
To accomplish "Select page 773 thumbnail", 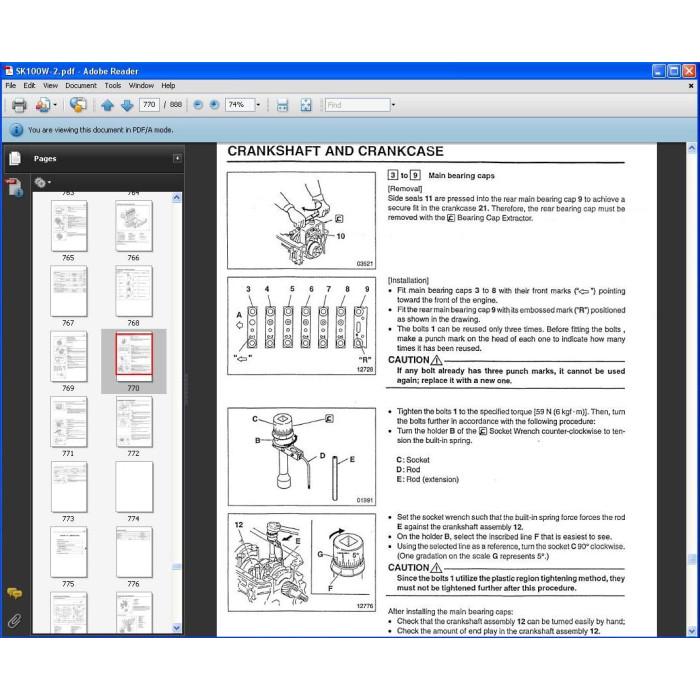I will click(69, 487).
